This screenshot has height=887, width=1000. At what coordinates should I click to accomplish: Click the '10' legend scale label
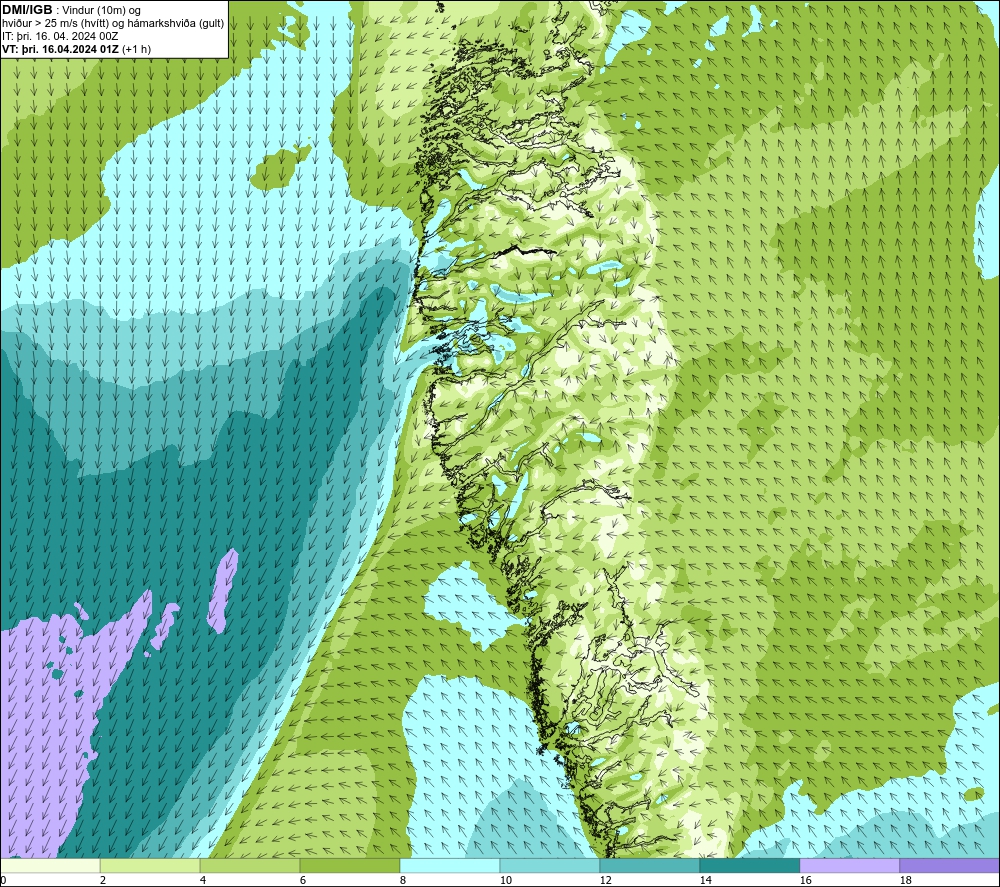[505, 880]
